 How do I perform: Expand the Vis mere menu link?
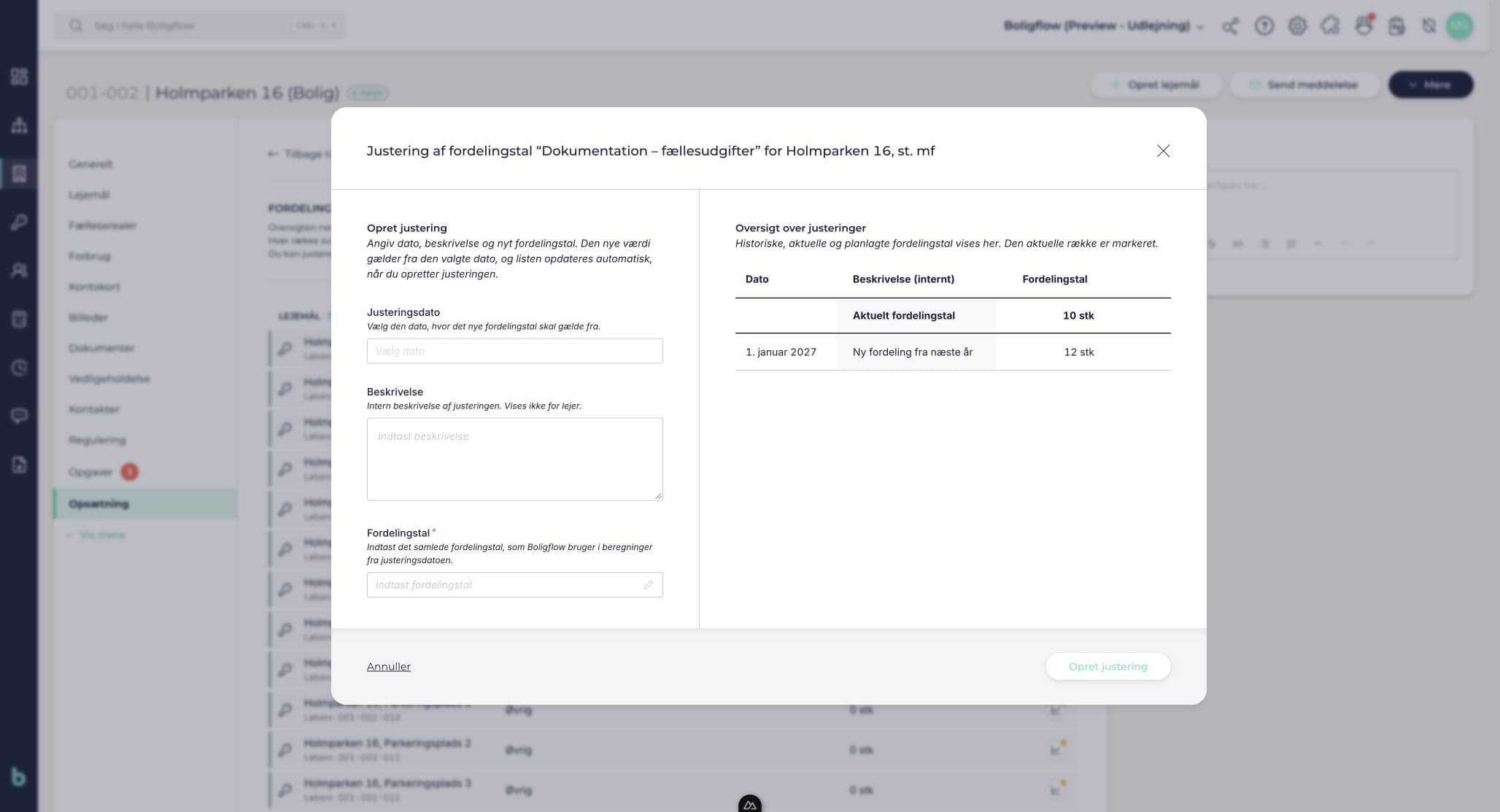[x=96, y=535]
